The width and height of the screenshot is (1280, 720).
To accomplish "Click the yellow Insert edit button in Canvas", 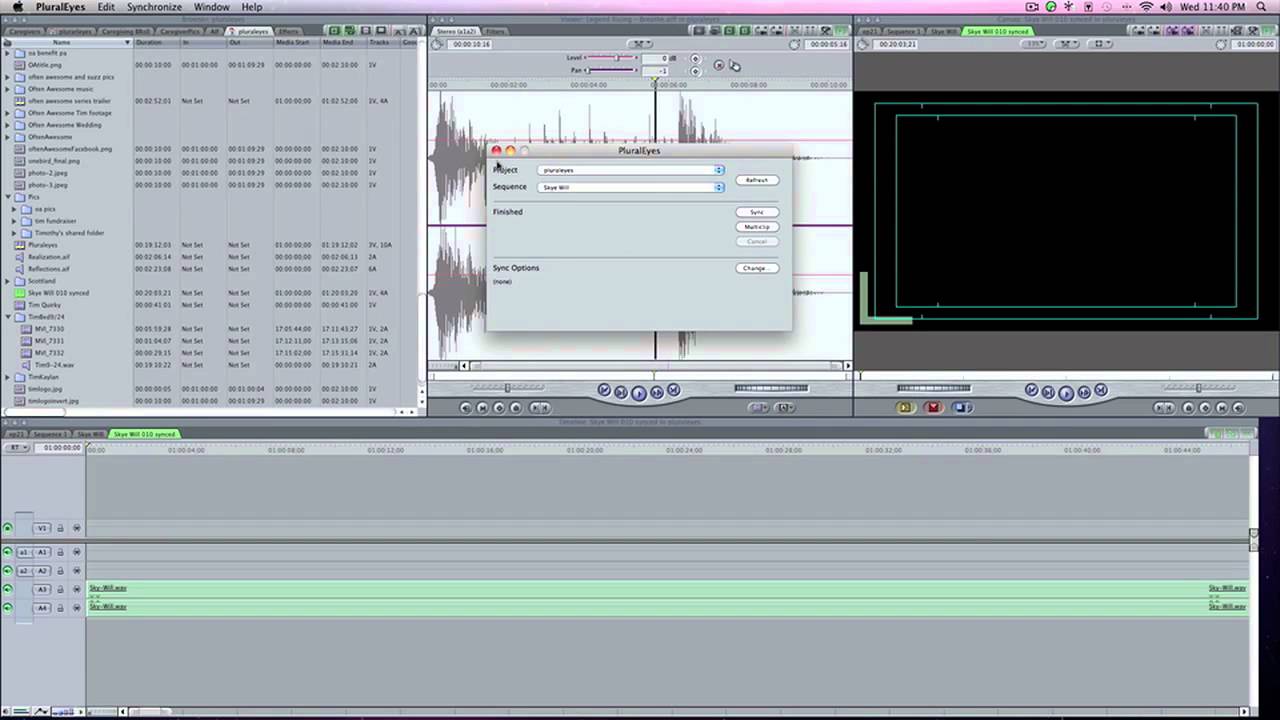I will pos(905,408).
